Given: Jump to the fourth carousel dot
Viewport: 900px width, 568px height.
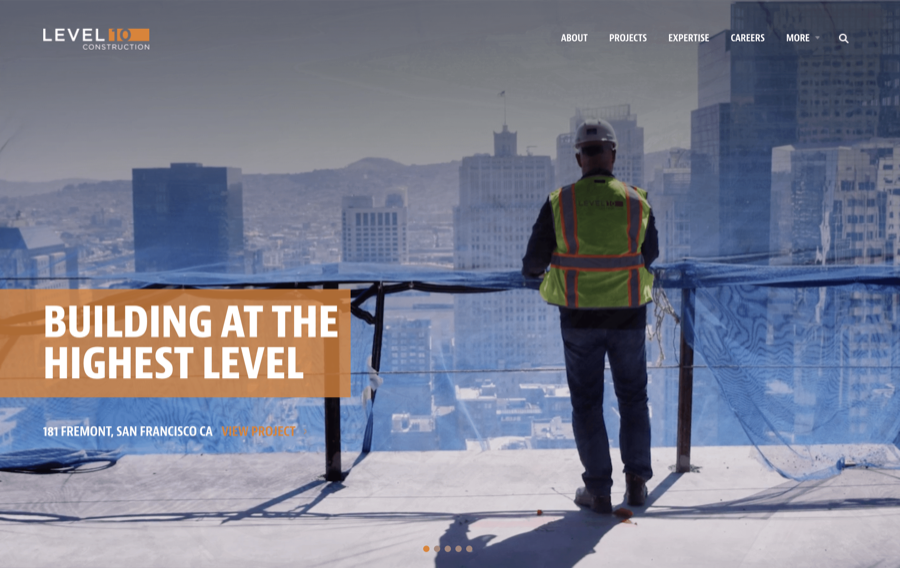Looking at the screenshot, I should click(x=459, y=549).
